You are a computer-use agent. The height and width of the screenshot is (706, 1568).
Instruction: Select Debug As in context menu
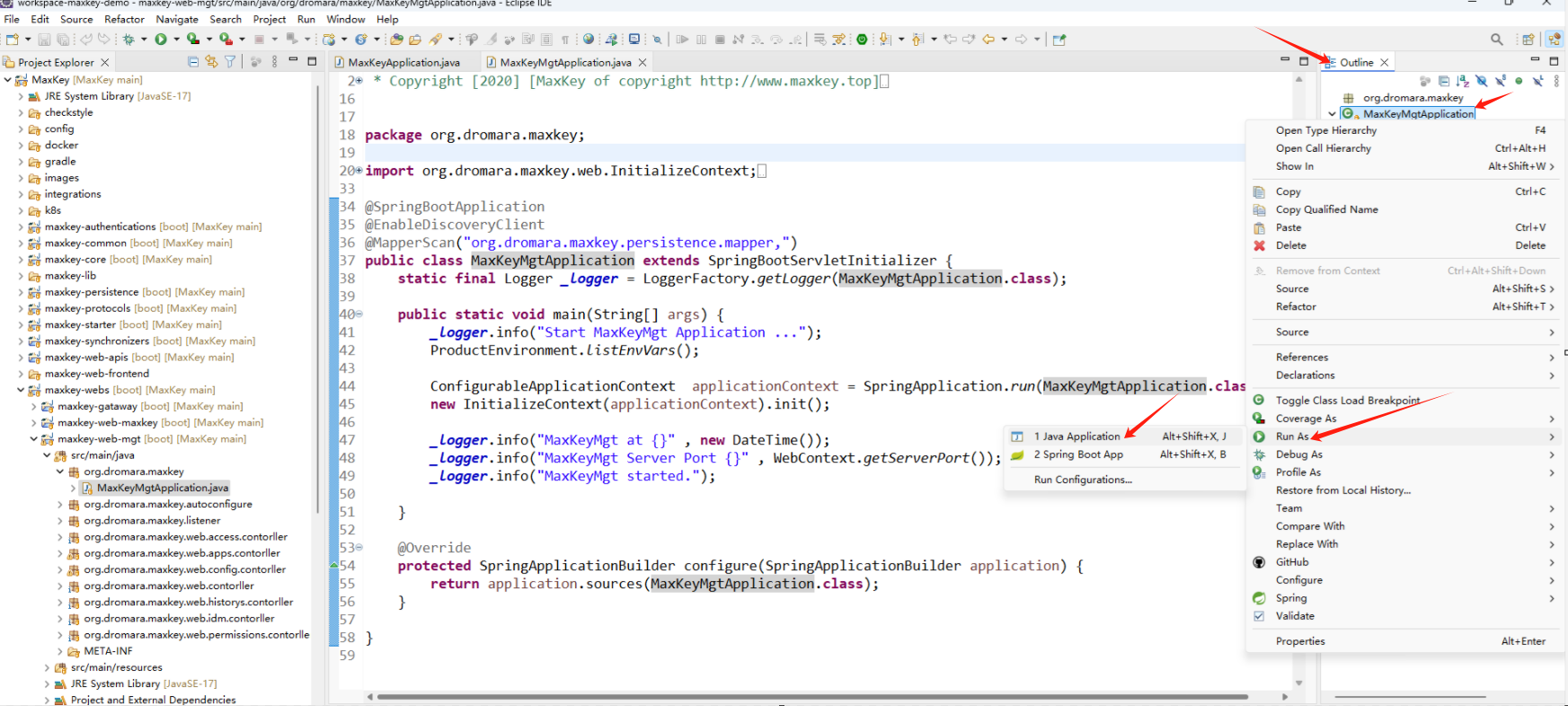[1404, 454]
